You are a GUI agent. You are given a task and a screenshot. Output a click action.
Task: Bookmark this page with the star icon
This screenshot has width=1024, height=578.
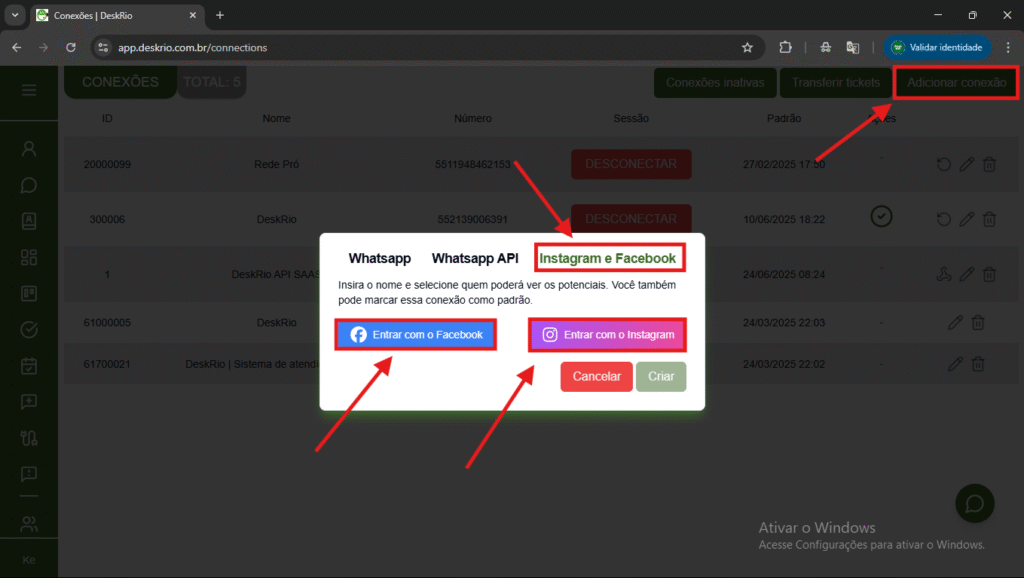[747, 47]
